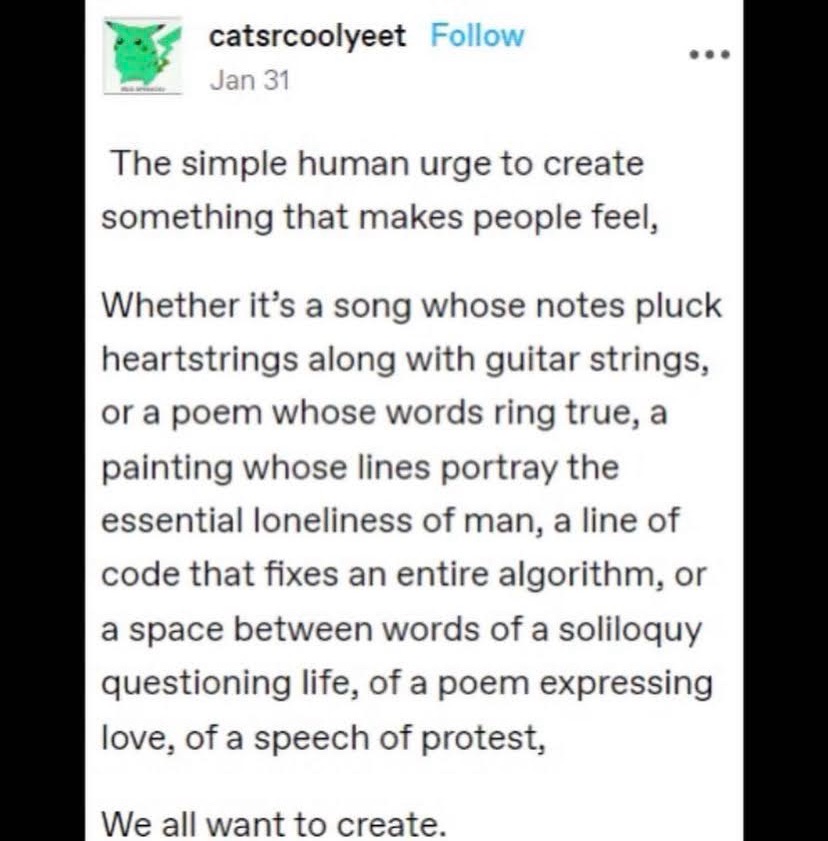
Task: Click the line "We all want to create."
Action: click(272, 826)
